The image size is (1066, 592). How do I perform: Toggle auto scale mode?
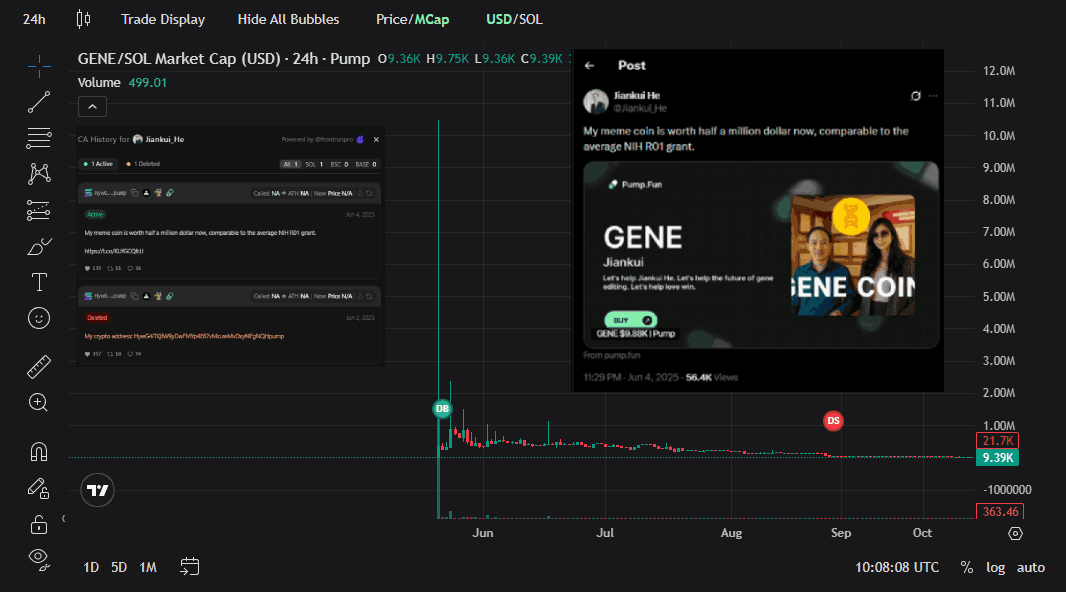(x=1031, y=568)
